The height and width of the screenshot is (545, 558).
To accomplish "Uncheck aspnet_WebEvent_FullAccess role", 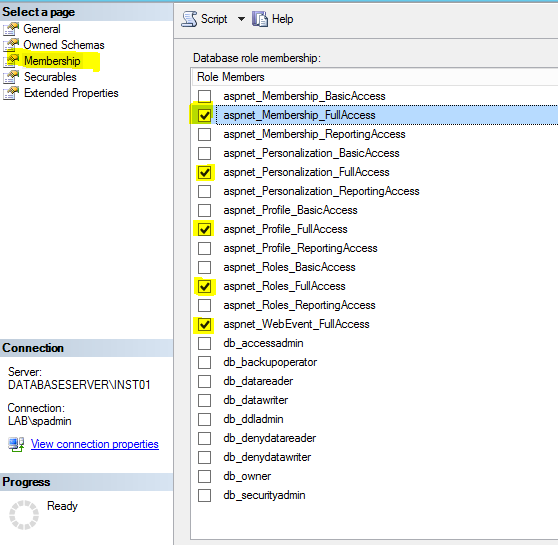I will (x=205, y=324).
